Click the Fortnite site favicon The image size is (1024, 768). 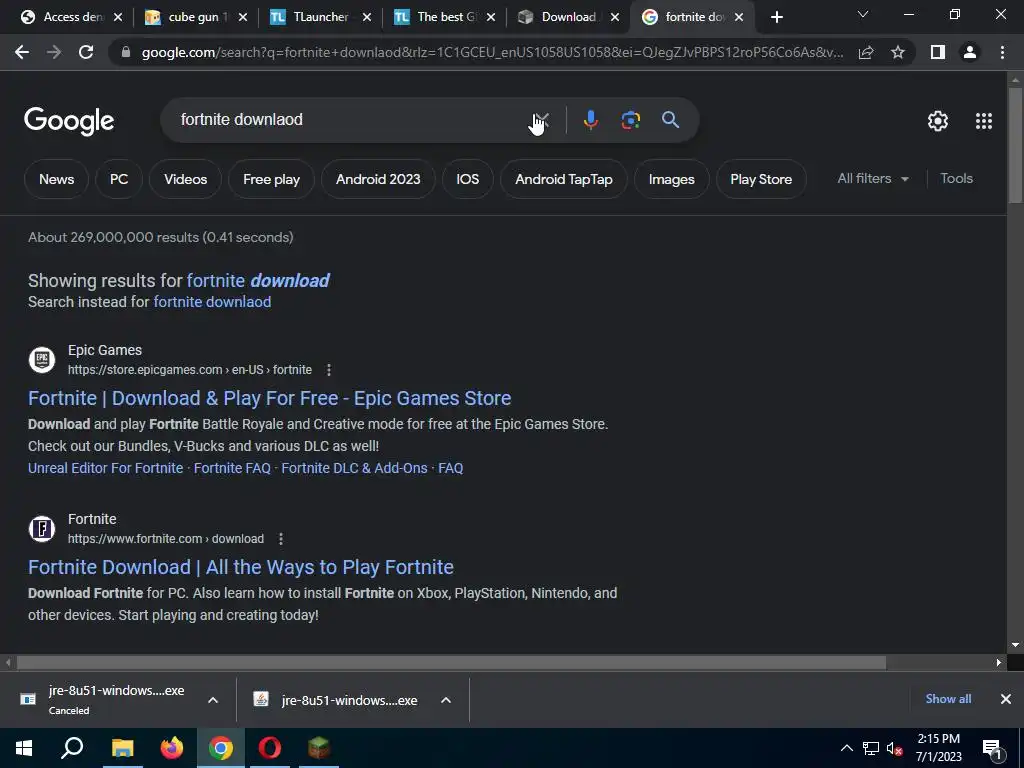coord(42,529)
